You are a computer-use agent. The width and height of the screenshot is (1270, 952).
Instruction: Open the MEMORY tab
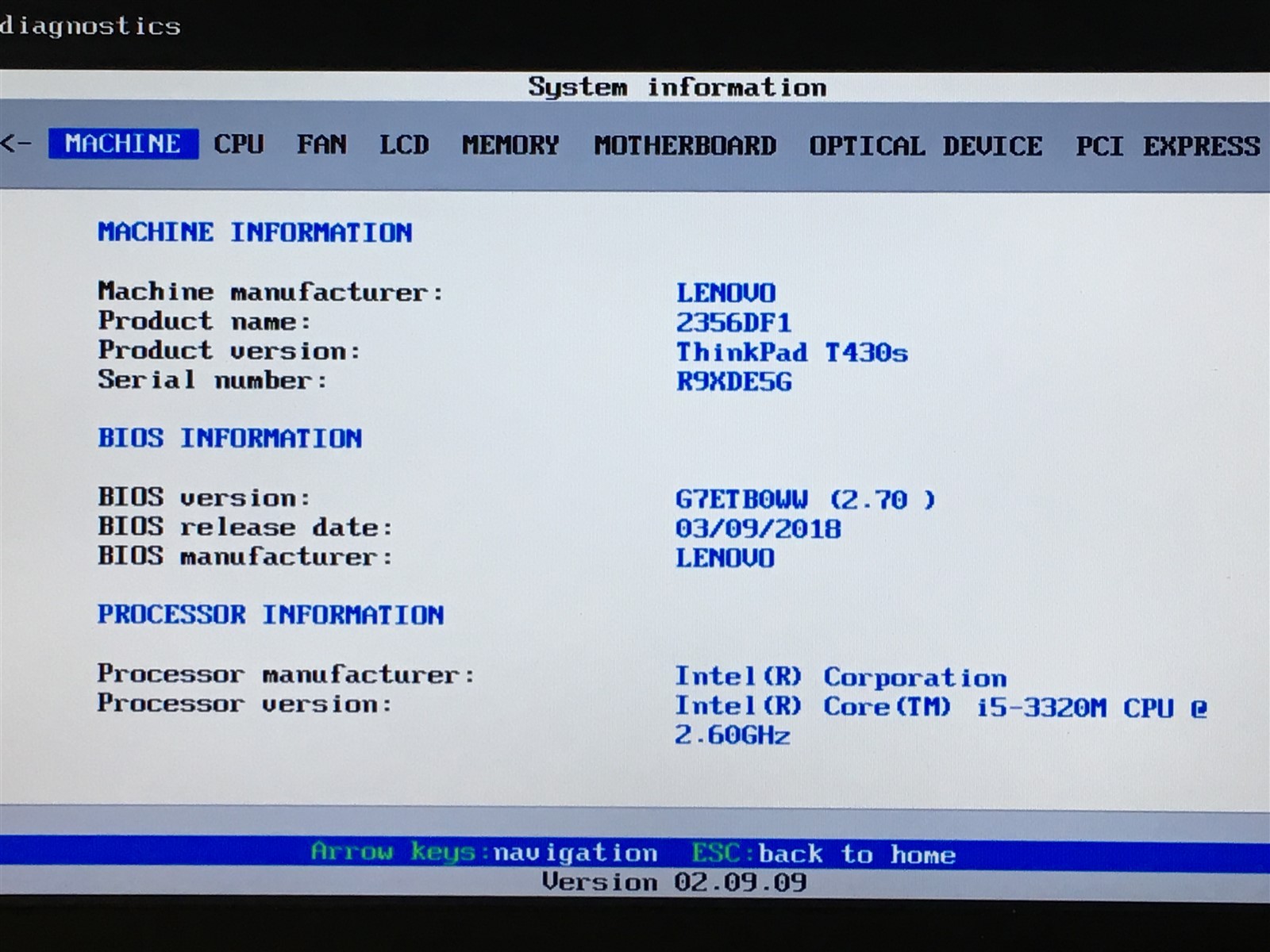click(510, 145)
